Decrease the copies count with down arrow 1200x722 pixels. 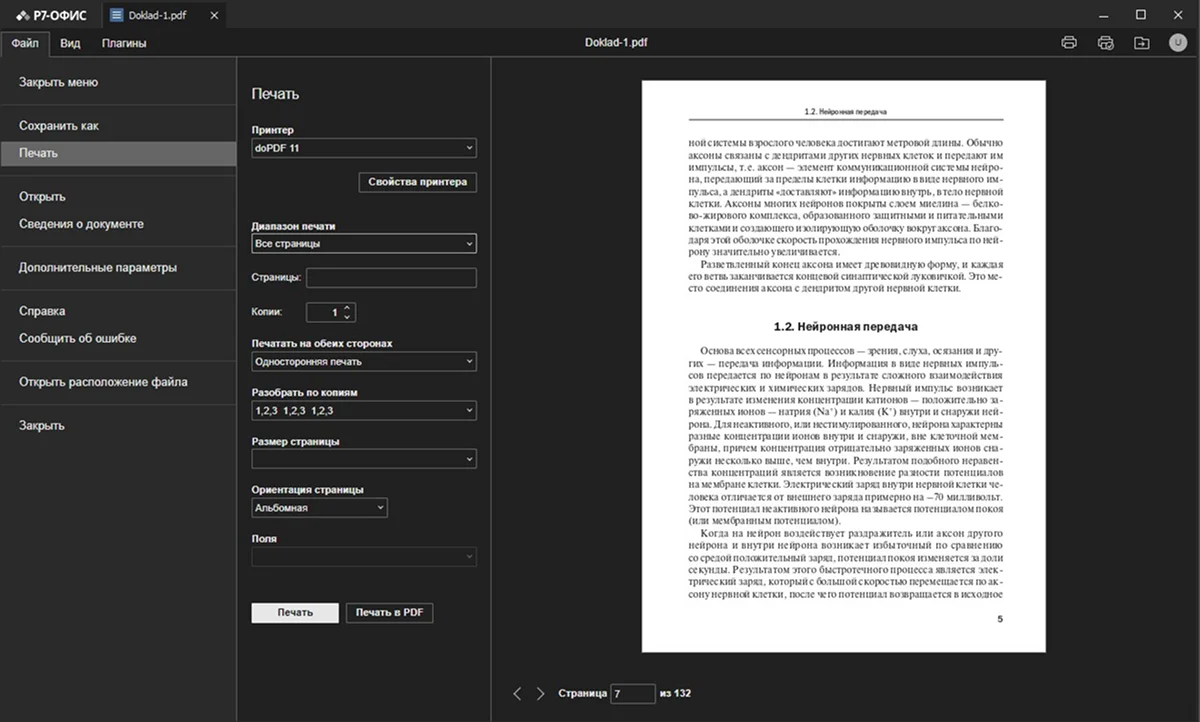(x=347, y=317)
